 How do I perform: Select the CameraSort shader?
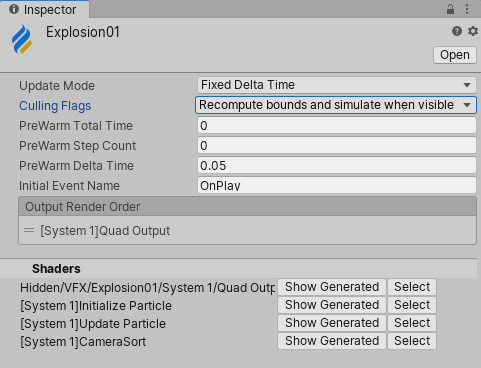pos(412,341)
